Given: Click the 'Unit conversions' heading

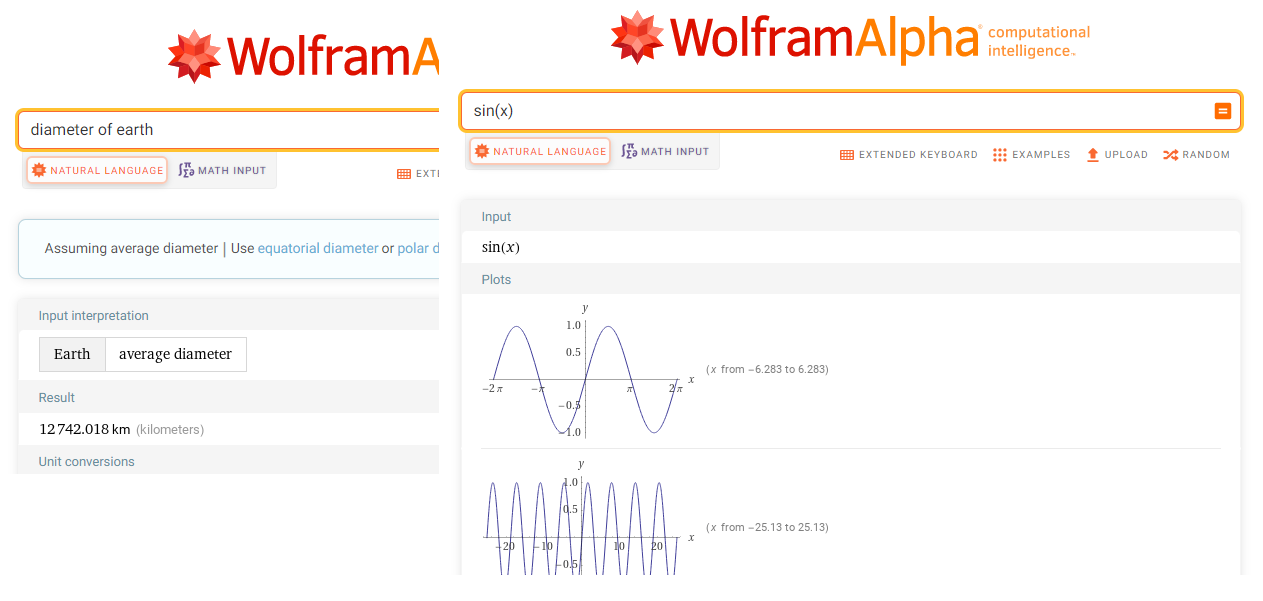Looking at the screenshot, I should coord(86,462).
